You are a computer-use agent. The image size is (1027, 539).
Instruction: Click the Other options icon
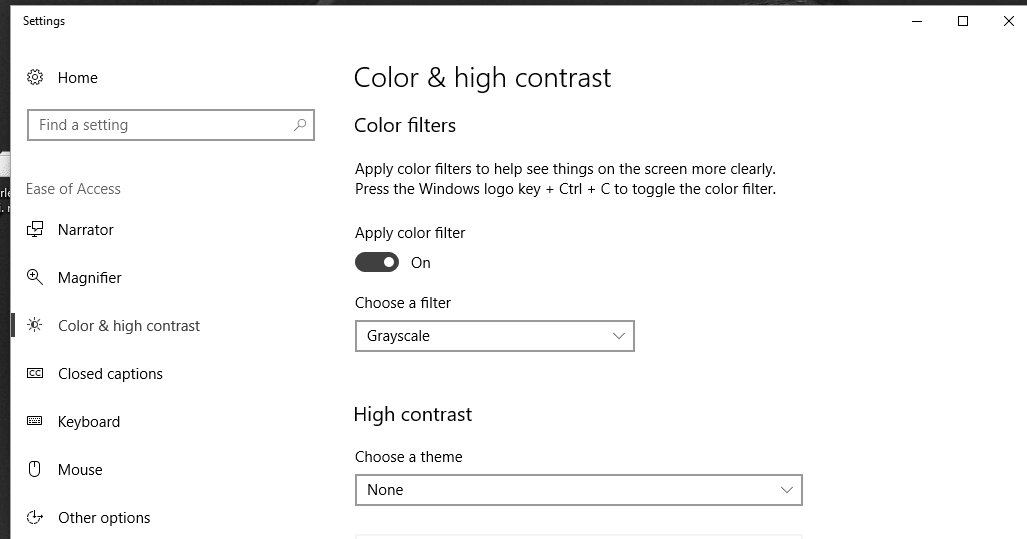[35, 517]
